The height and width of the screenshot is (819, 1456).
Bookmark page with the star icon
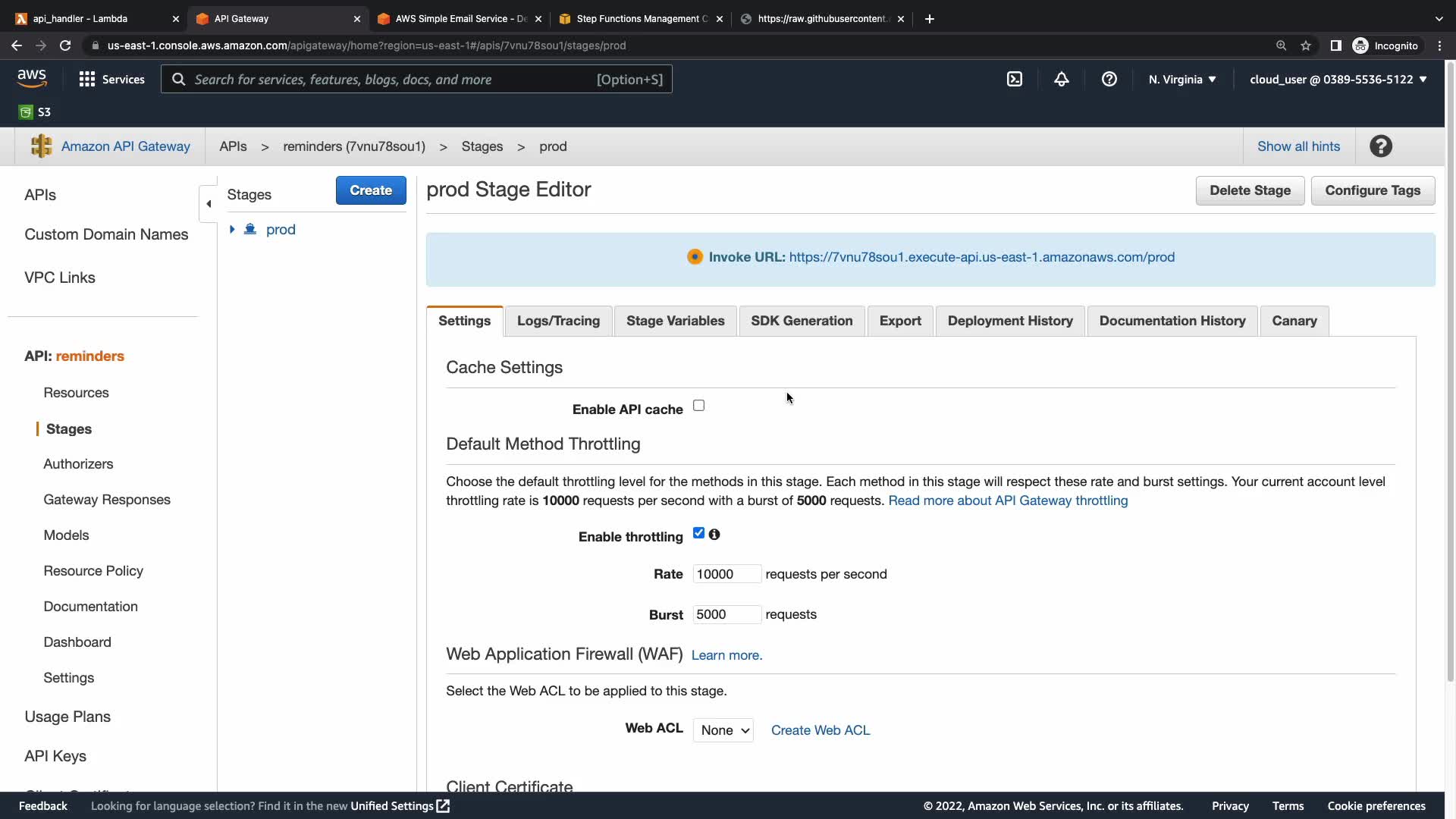point(1305,45)
